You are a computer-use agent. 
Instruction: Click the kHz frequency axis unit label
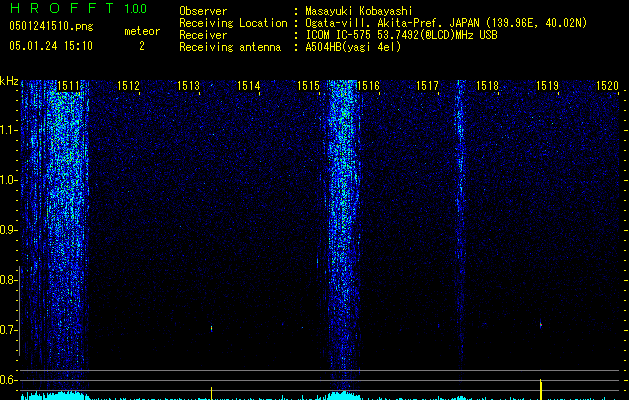coord(9,81)
